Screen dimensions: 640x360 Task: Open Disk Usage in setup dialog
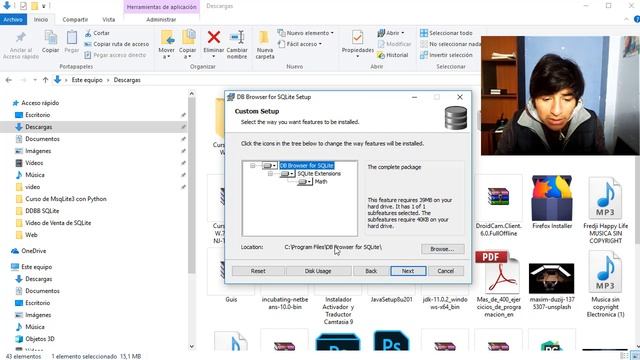[x=318, y=271]
